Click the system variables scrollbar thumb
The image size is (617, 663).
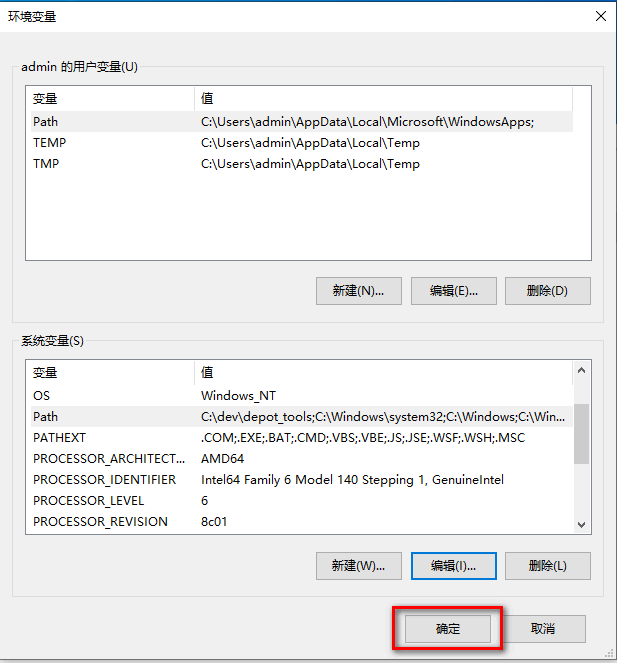pos(581,434)
